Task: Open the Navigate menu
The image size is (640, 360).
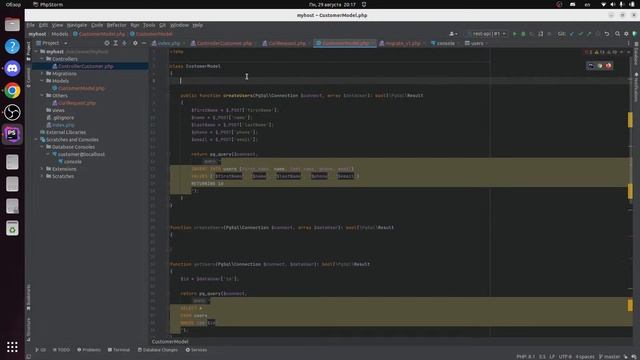Action: click(77, 25)
